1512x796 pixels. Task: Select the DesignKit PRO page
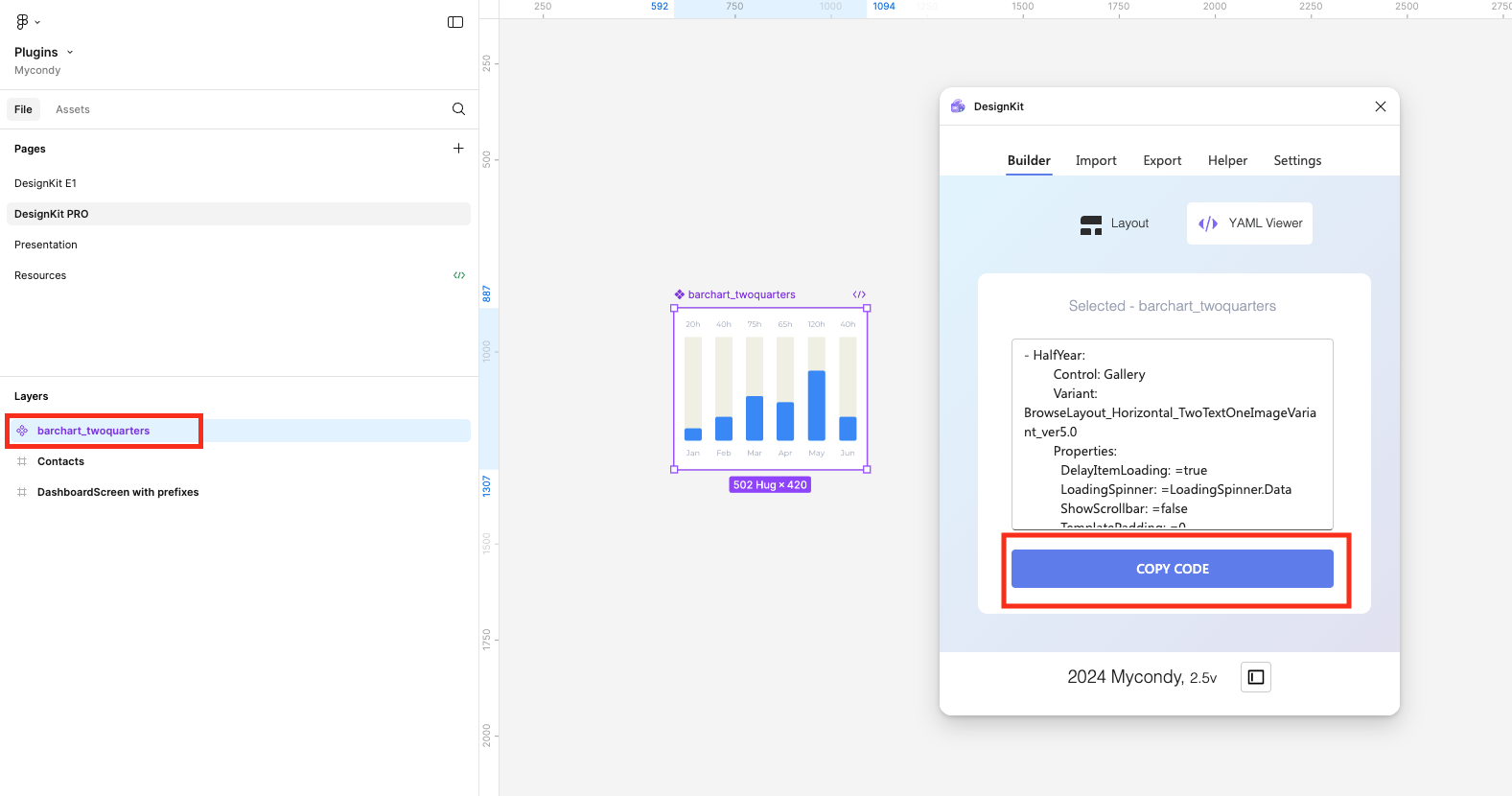pyautogui.click(x=239, y=214)
